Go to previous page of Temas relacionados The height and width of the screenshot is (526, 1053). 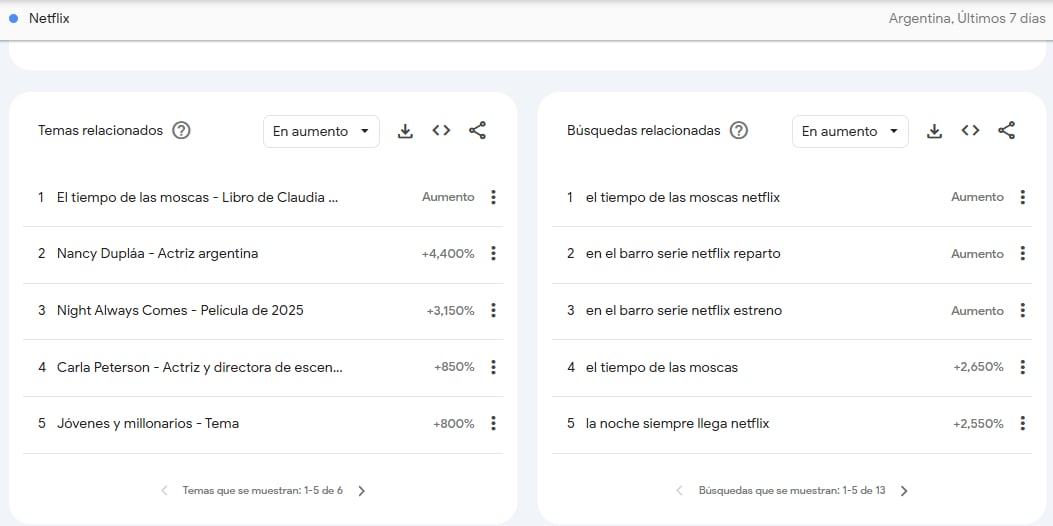coord(165,491)
